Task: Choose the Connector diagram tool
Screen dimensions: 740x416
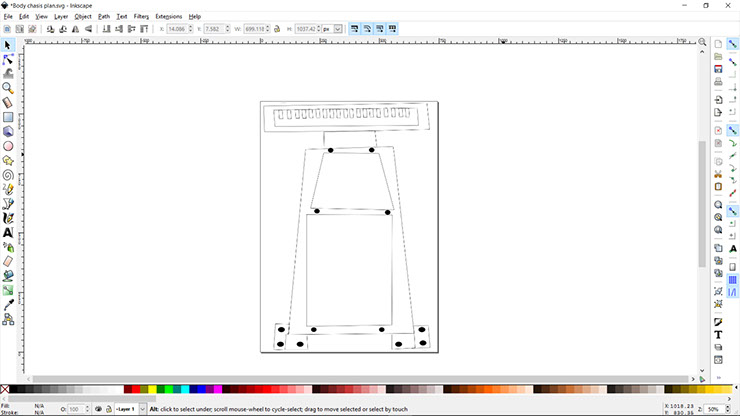Action: coord(8,320)
